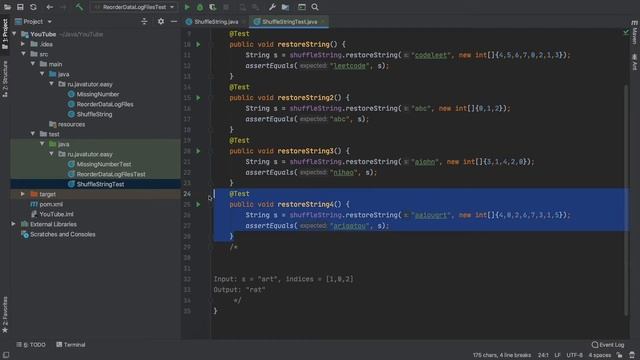Screen dimensions: 640x360
Task: Click the Run Anything toolbar icon
Action: point(302,7)
